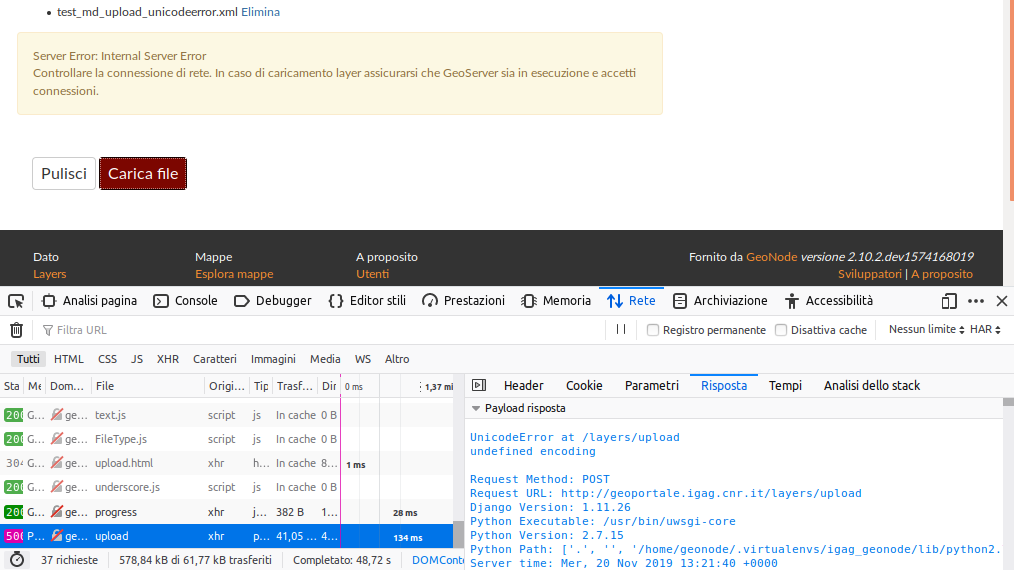The height and width of the screenshot is (570, 1014).
Task: Filter requests by CSS
Action: [x=107, y=359]
